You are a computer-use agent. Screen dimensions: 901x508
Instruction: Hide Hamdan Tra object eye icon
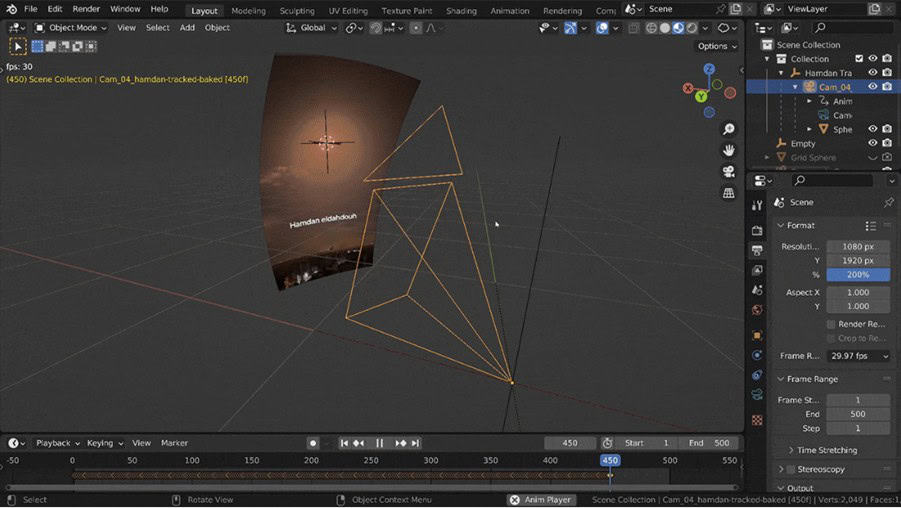coord(873,72)
